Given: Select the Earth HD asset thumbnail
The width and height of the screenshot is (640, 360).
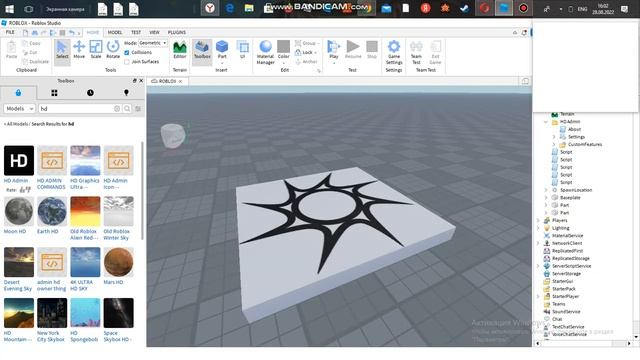Looking at the screenshot, I should coord(52,211).
